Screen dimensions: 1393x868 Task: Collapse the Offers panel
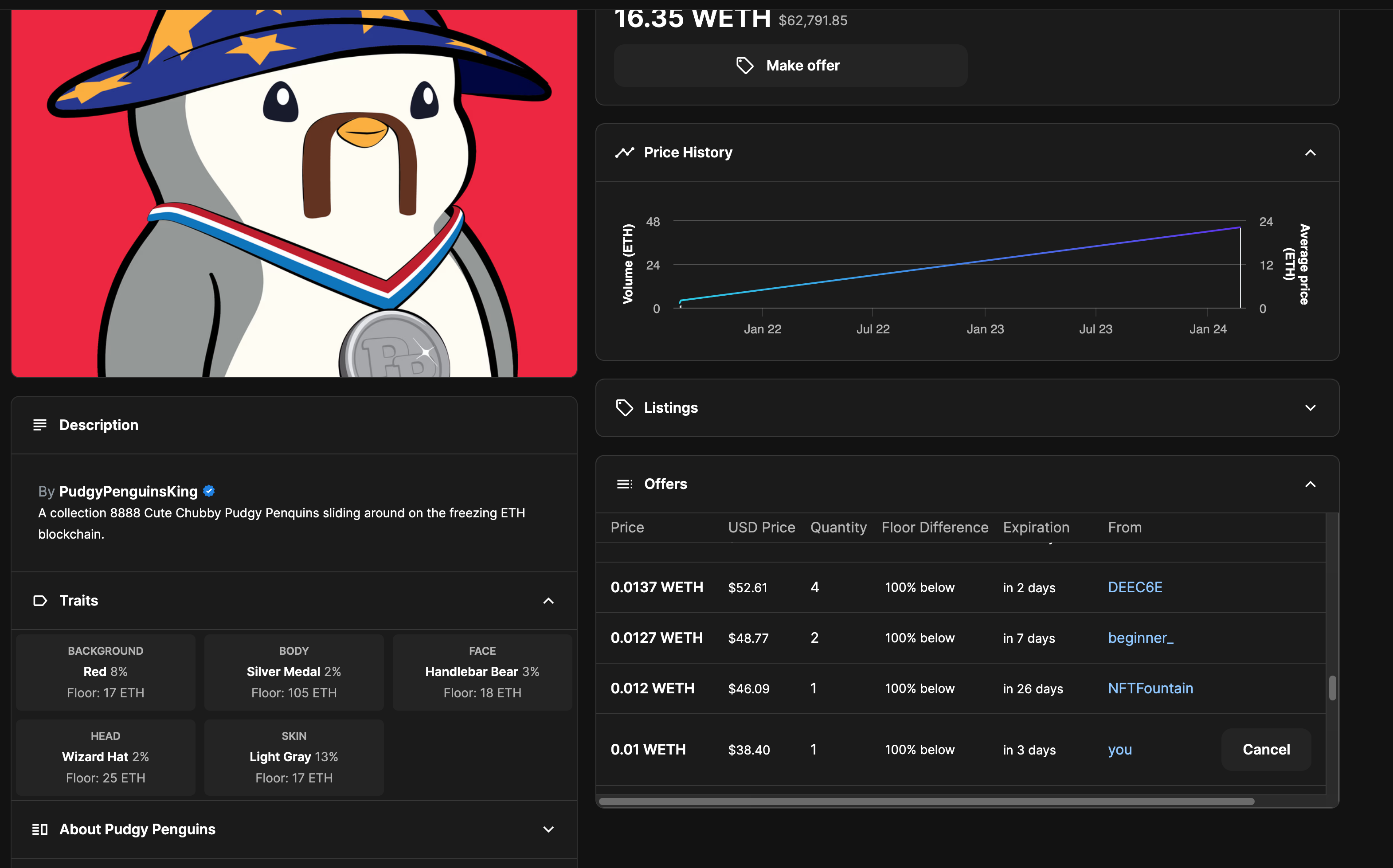point(1310,484)
